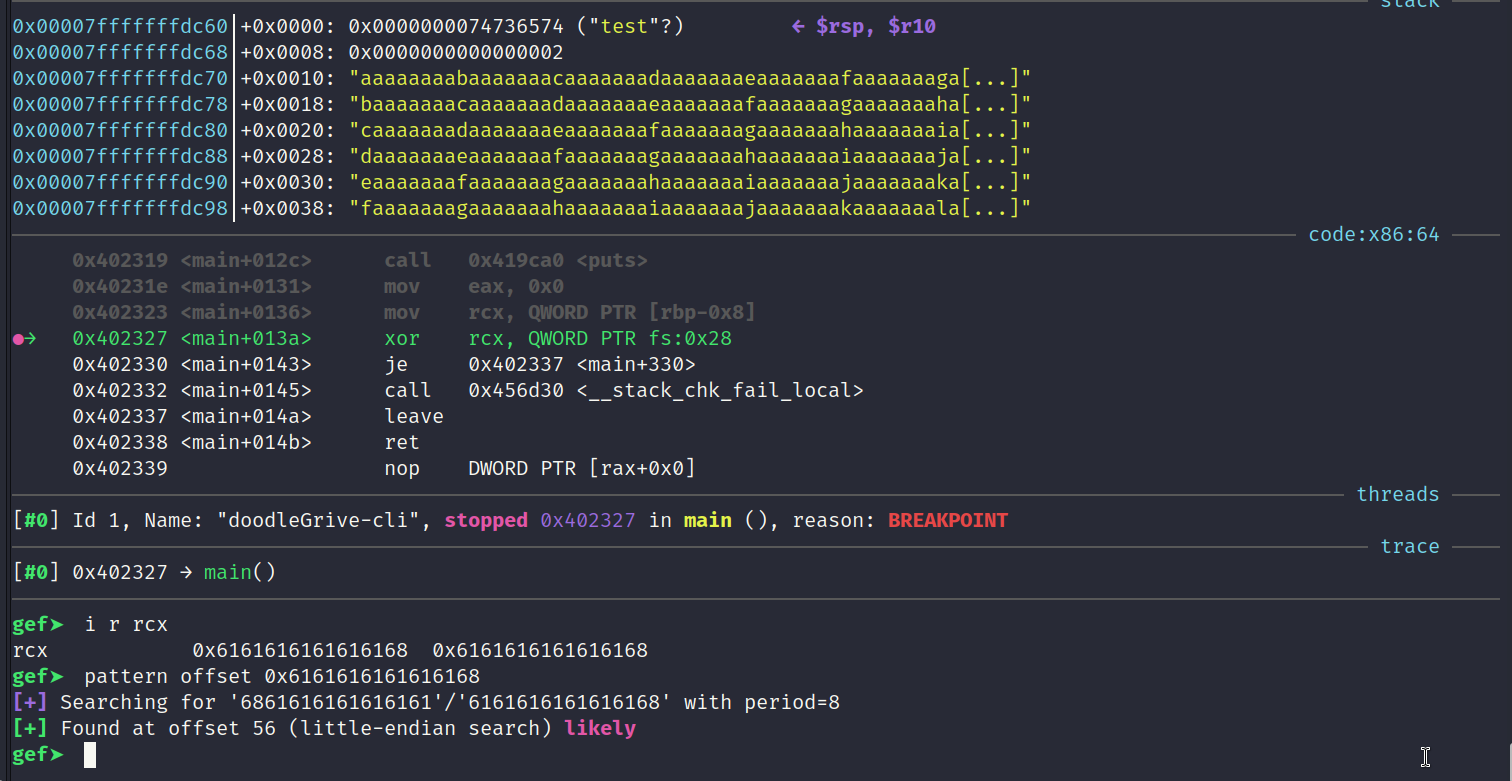Click the doodleGrive-cli thread name
The width and height of the screenshot is (1512, 781).
tap(324, 521)
